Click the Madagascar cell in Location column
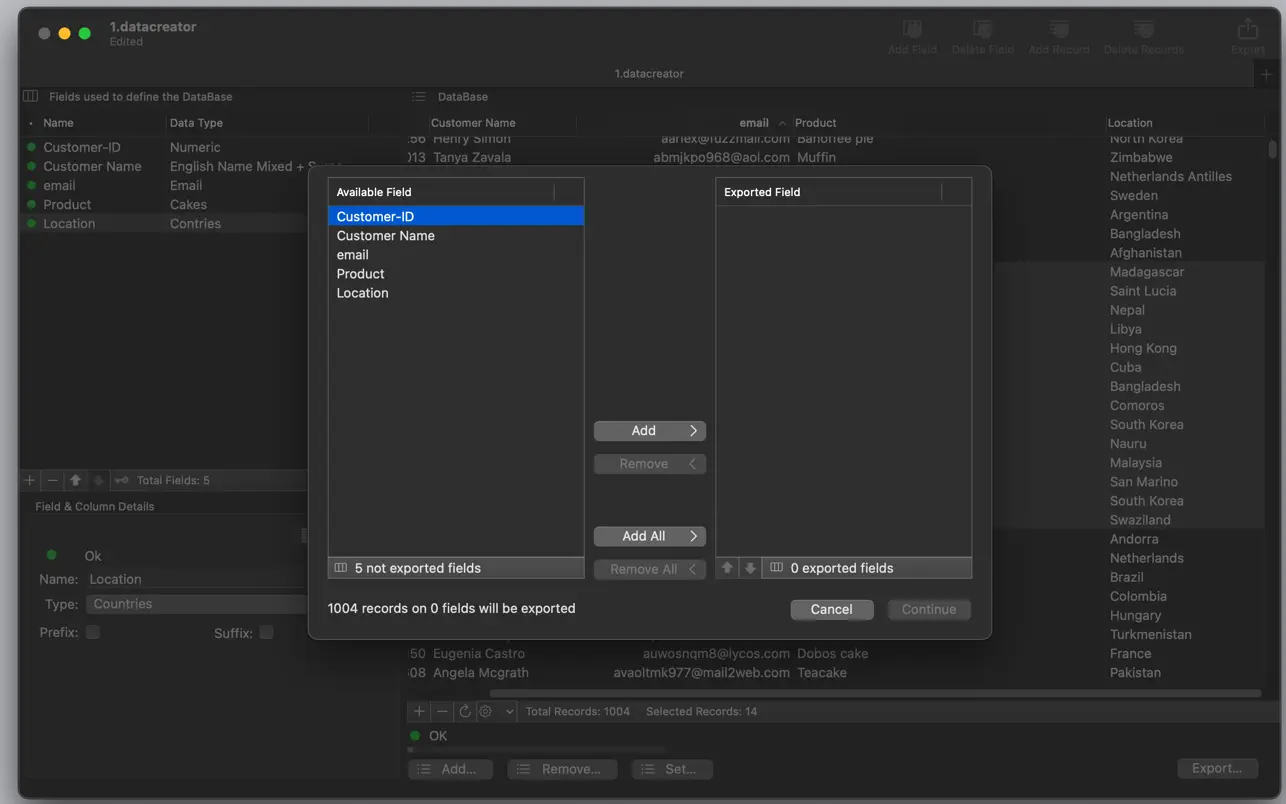This screenshot has height=804, width=1286. point(1147,272)
